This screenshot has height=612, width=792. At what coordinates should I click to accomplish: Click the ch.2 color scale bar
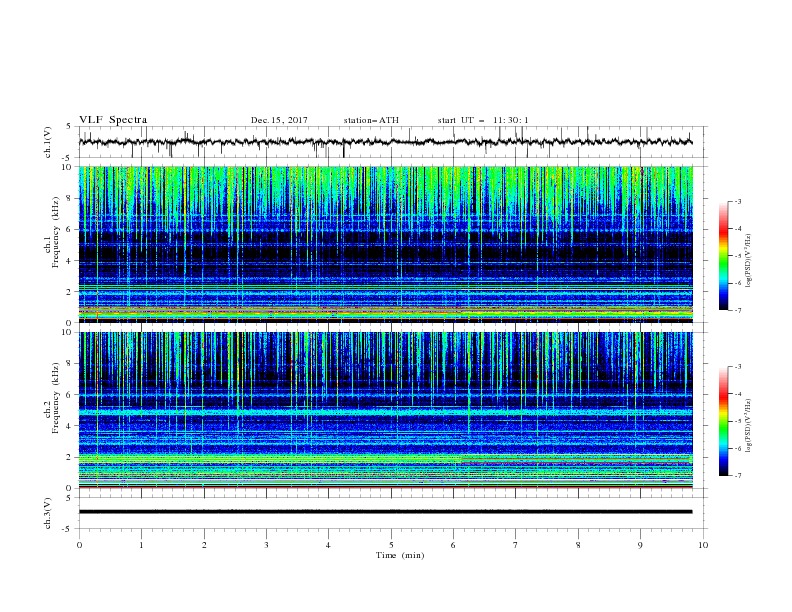click(724, 421)
